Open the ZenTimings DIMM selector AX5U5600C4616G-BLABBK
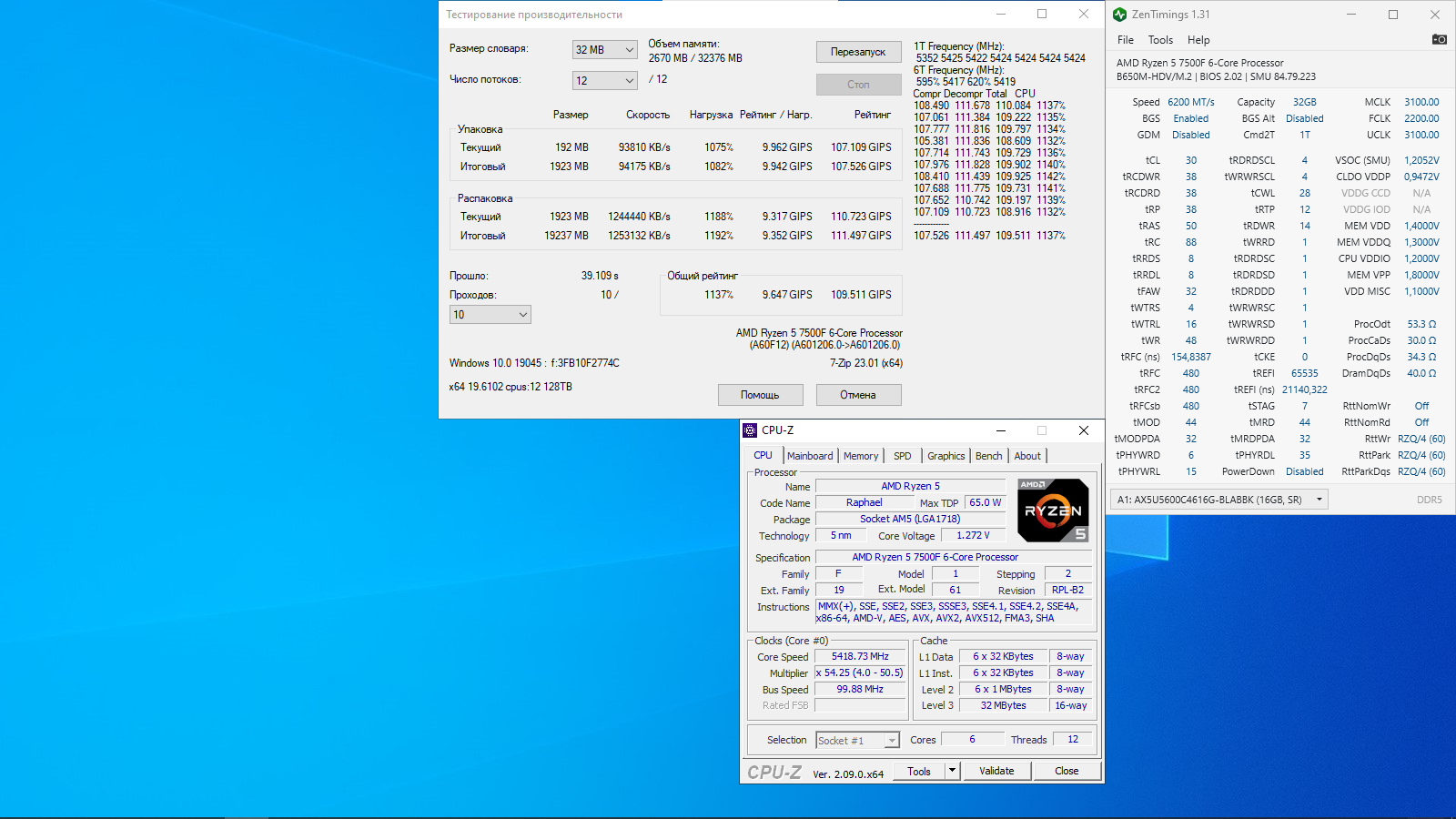This screenshot has width=1456, height=819. click(1219, 500)
